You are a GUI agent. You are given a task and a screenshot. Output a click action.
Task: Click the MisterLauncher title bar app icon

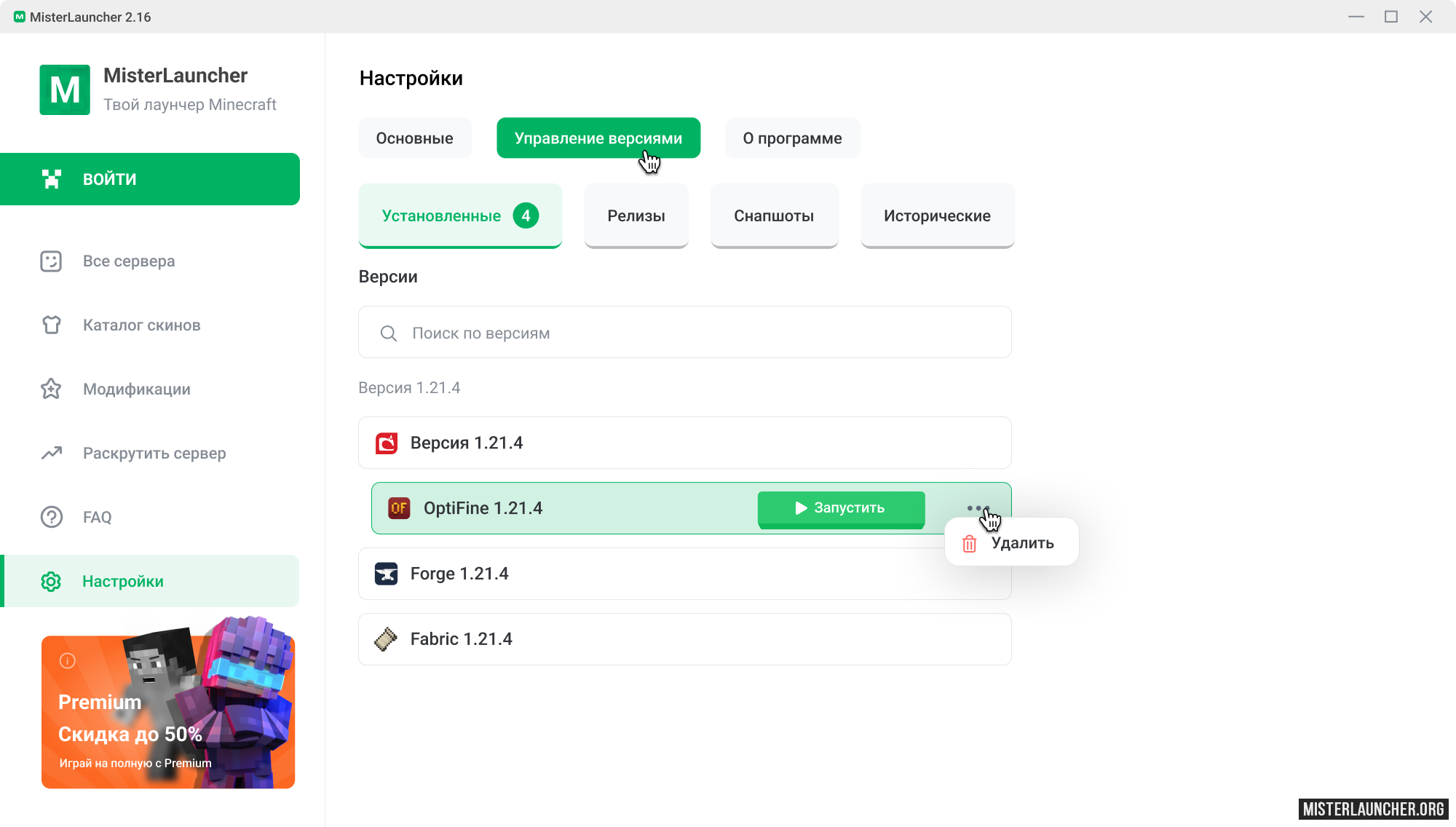[20, 17]
